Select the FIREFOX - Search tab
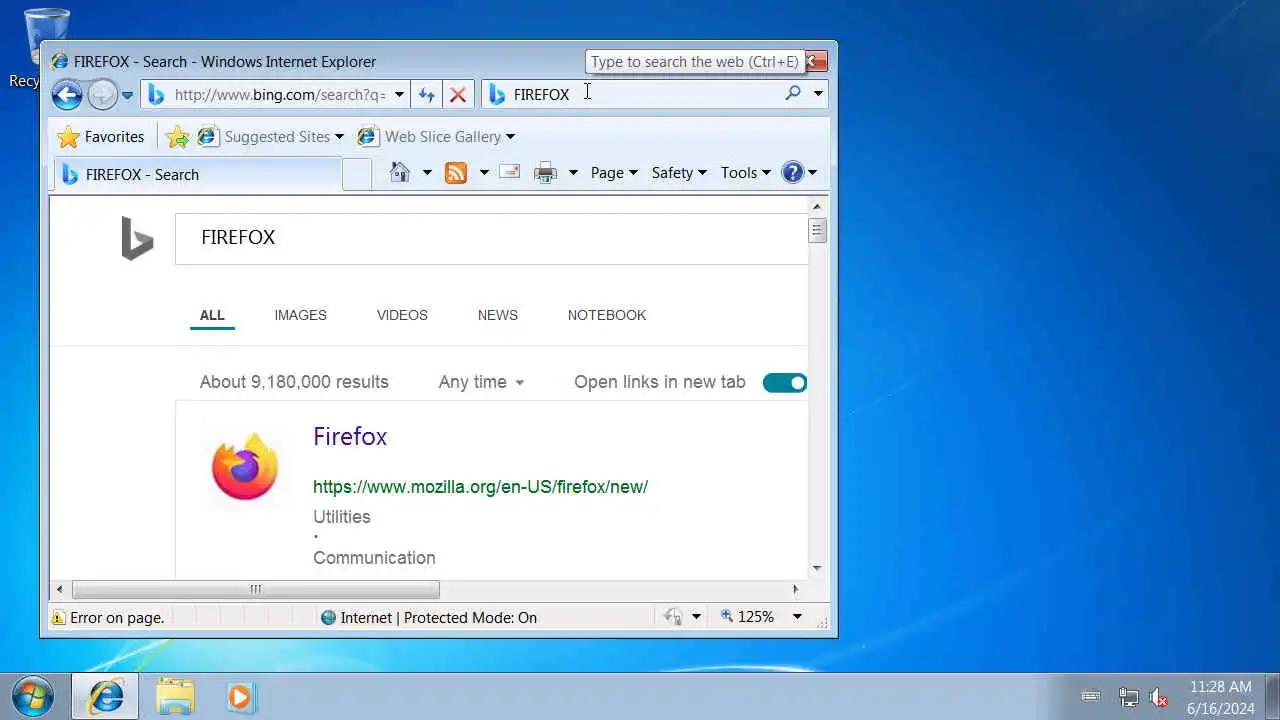1280x720 pixels. [197, 174]
